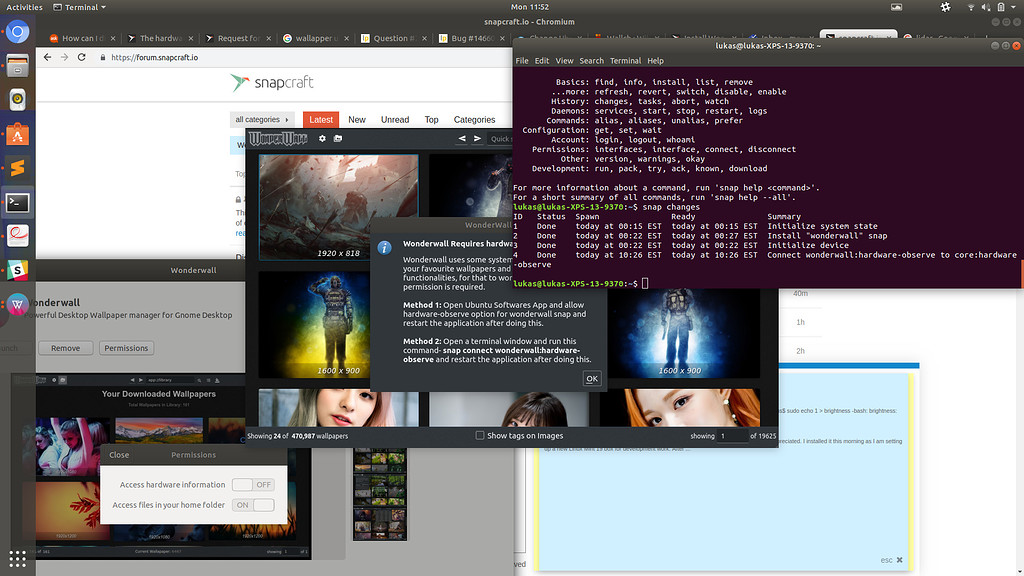Click Wonderwall's back navigation arrow
1024x576 pixels.
pos(461,140)
